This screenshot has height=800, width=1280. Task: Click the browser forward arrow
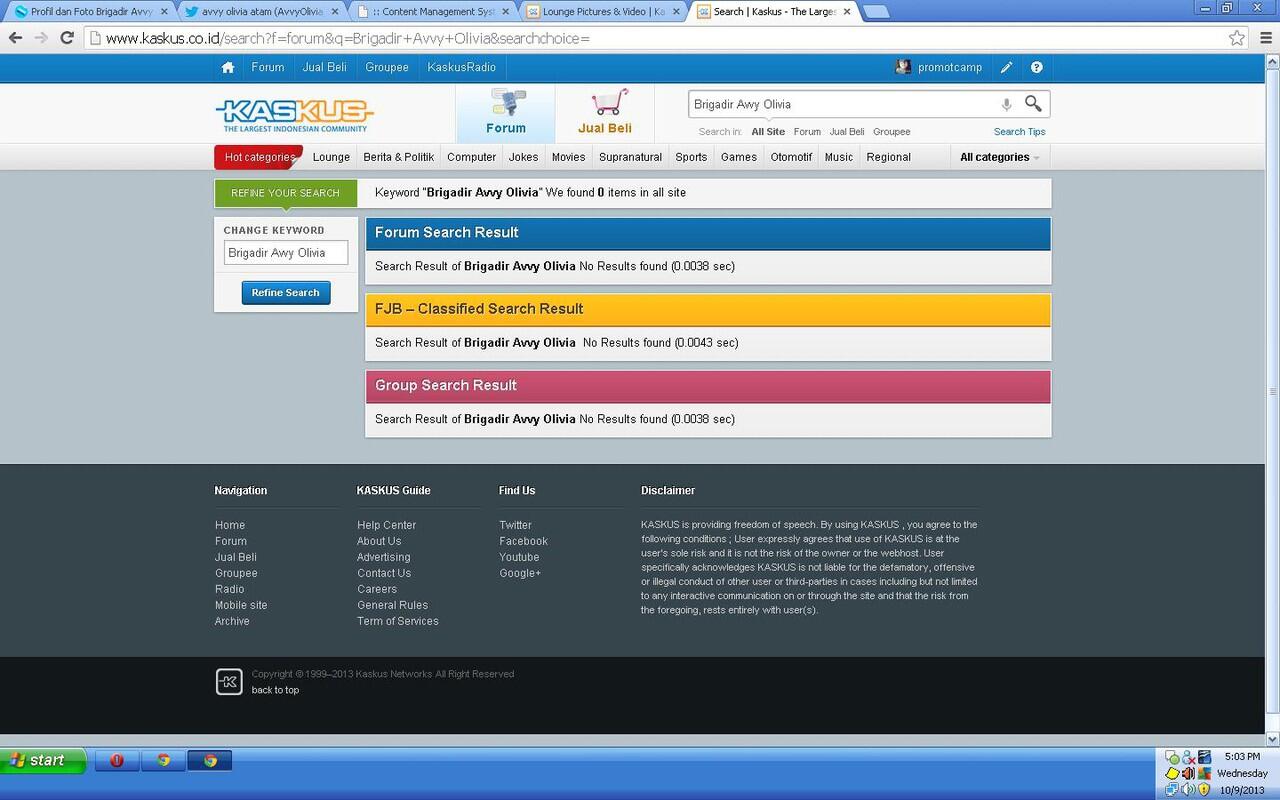(x=41, y=38)
